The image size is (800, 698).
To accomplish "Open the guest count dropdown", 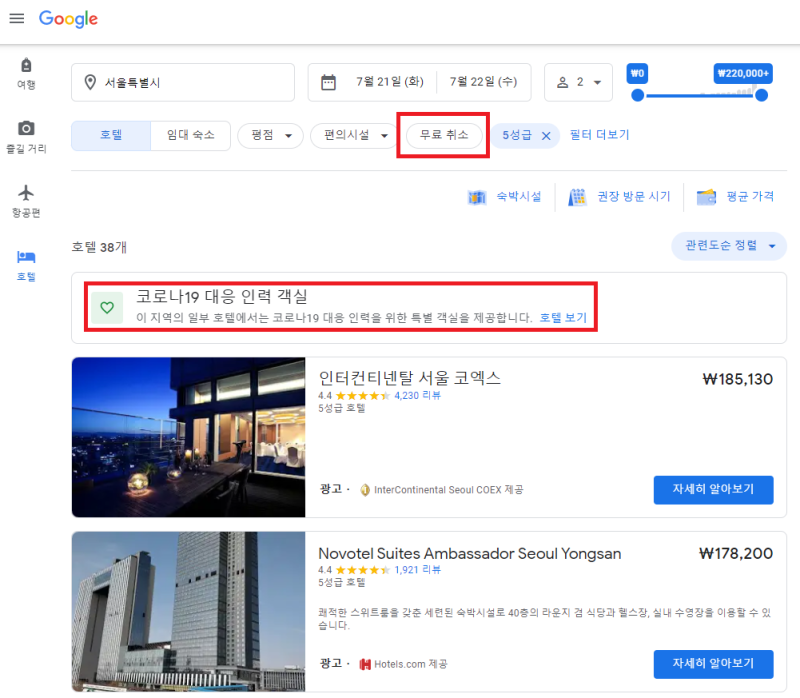I will click(x=578, y=82).
